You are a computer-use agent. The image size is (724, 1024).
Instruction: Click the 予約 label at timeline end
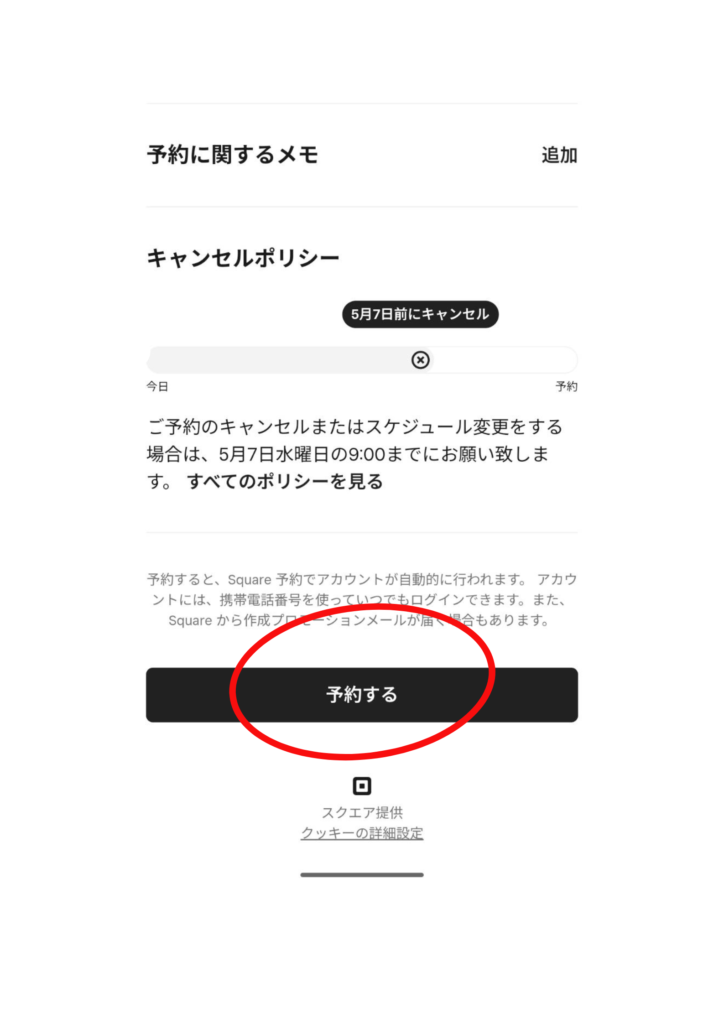567,387
